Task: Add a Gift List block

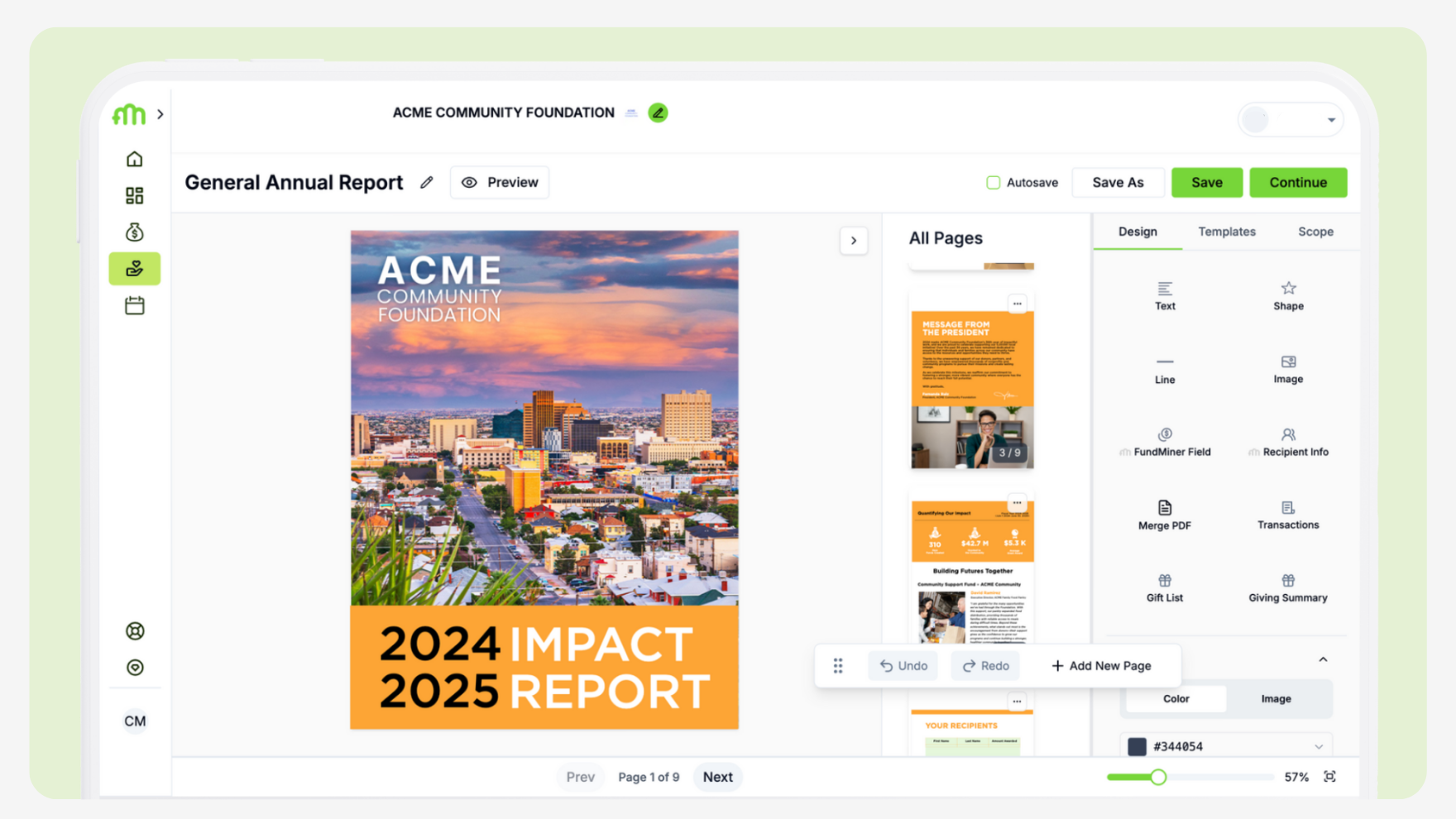Action: [1164, 587]
